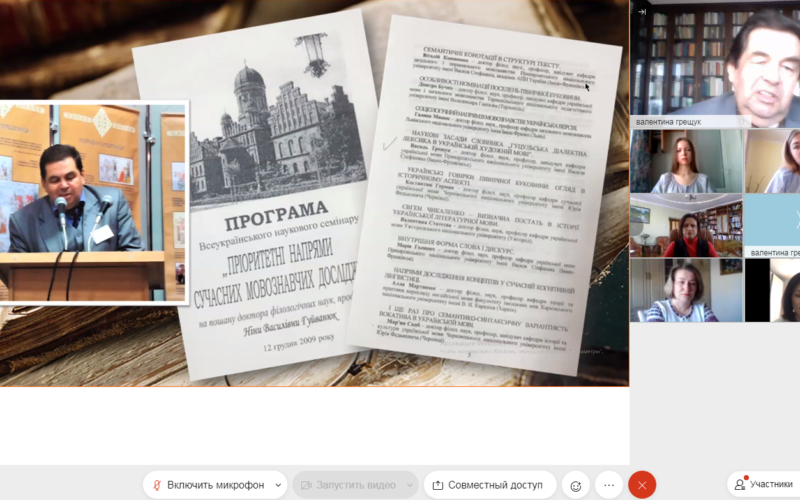Open the more options ellipsis menu
This screenshot has height=500, width=800.
608,485
